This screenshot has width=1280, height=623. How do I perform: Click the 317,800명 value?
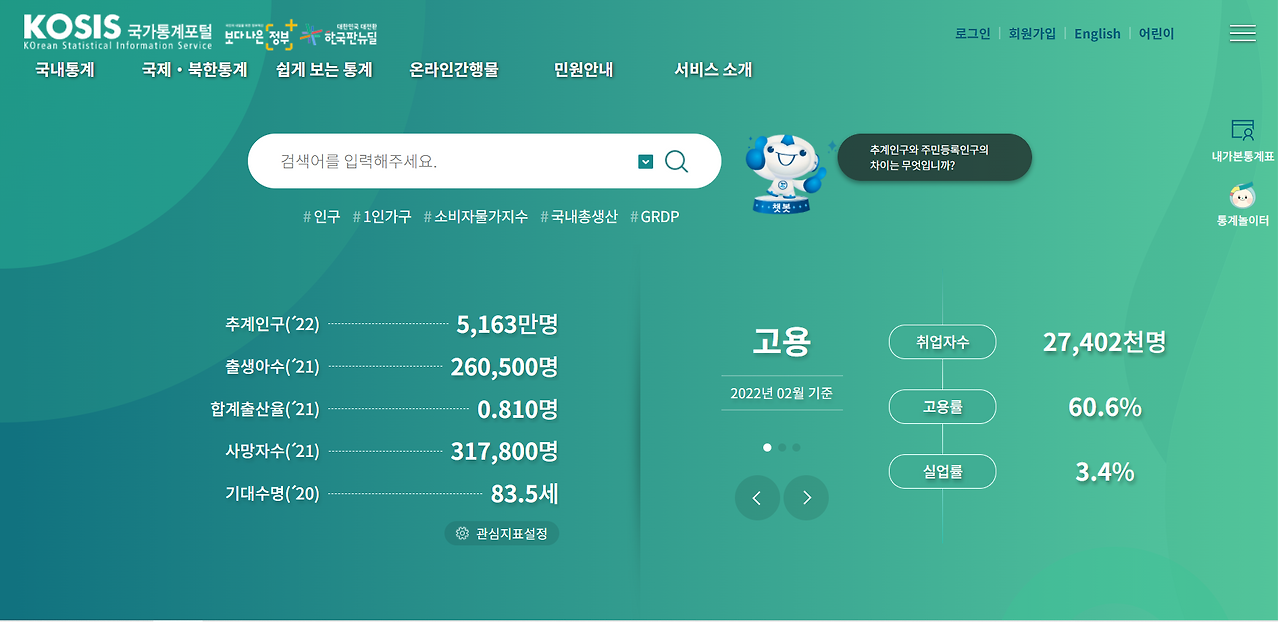504,451
